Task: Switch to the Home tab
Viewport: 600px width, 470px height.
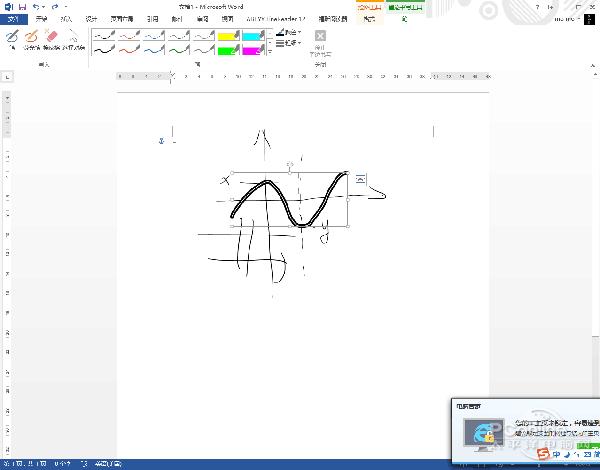Action: pyautogui.click(x=41, y=19)
